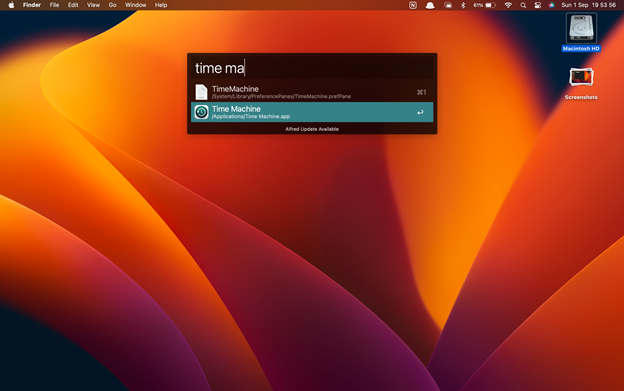Open the Wi-Fi status menu

pyautogui.click(x=508, y=5)
